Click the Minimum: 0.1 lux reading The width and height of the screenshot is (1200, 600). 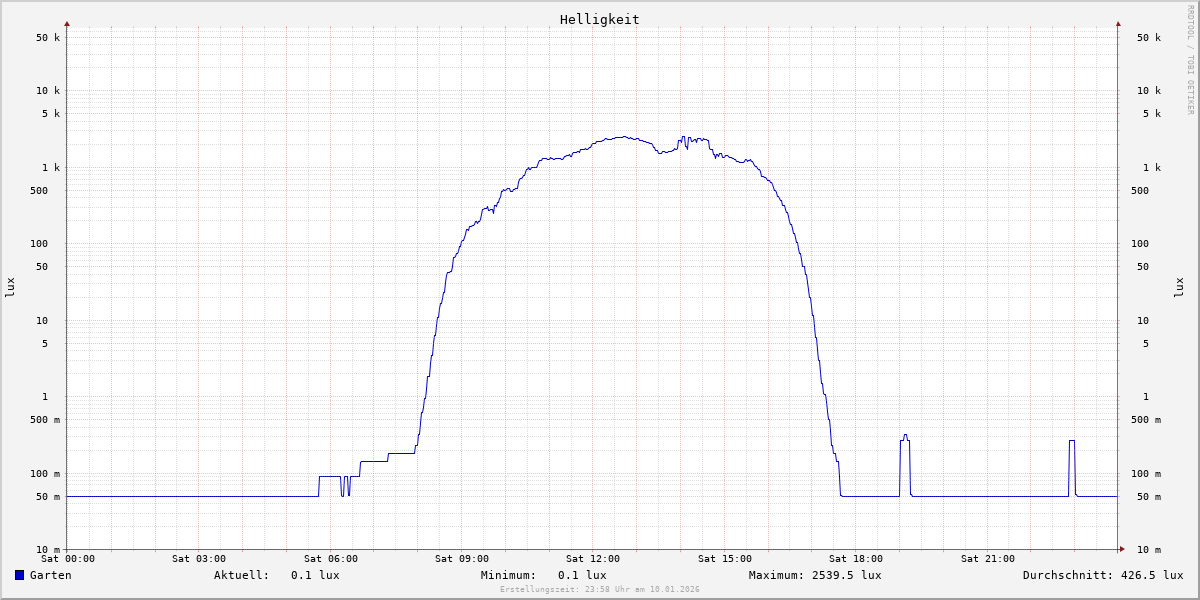543,575
